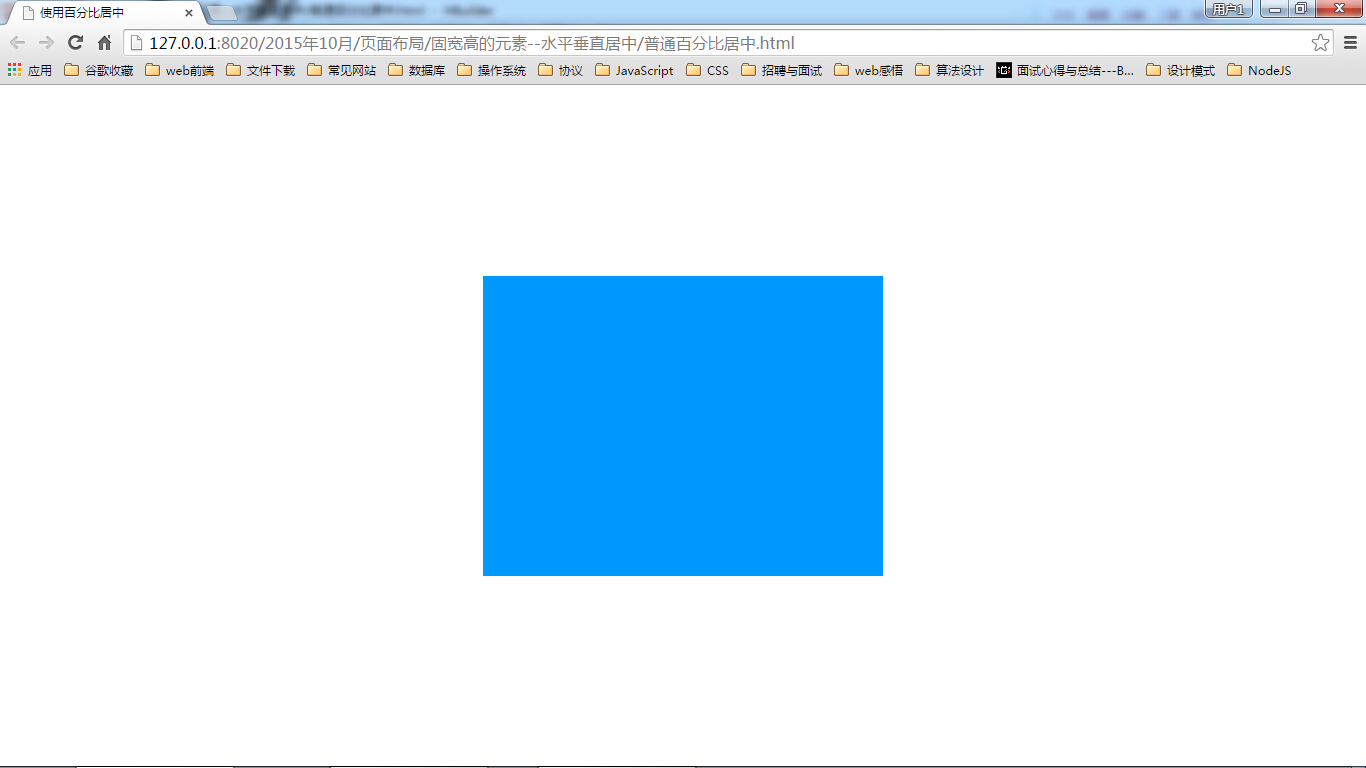This screenshot has height=768, width=1366.
Task: Restore down the browser window
Action: coord(1302,9)
